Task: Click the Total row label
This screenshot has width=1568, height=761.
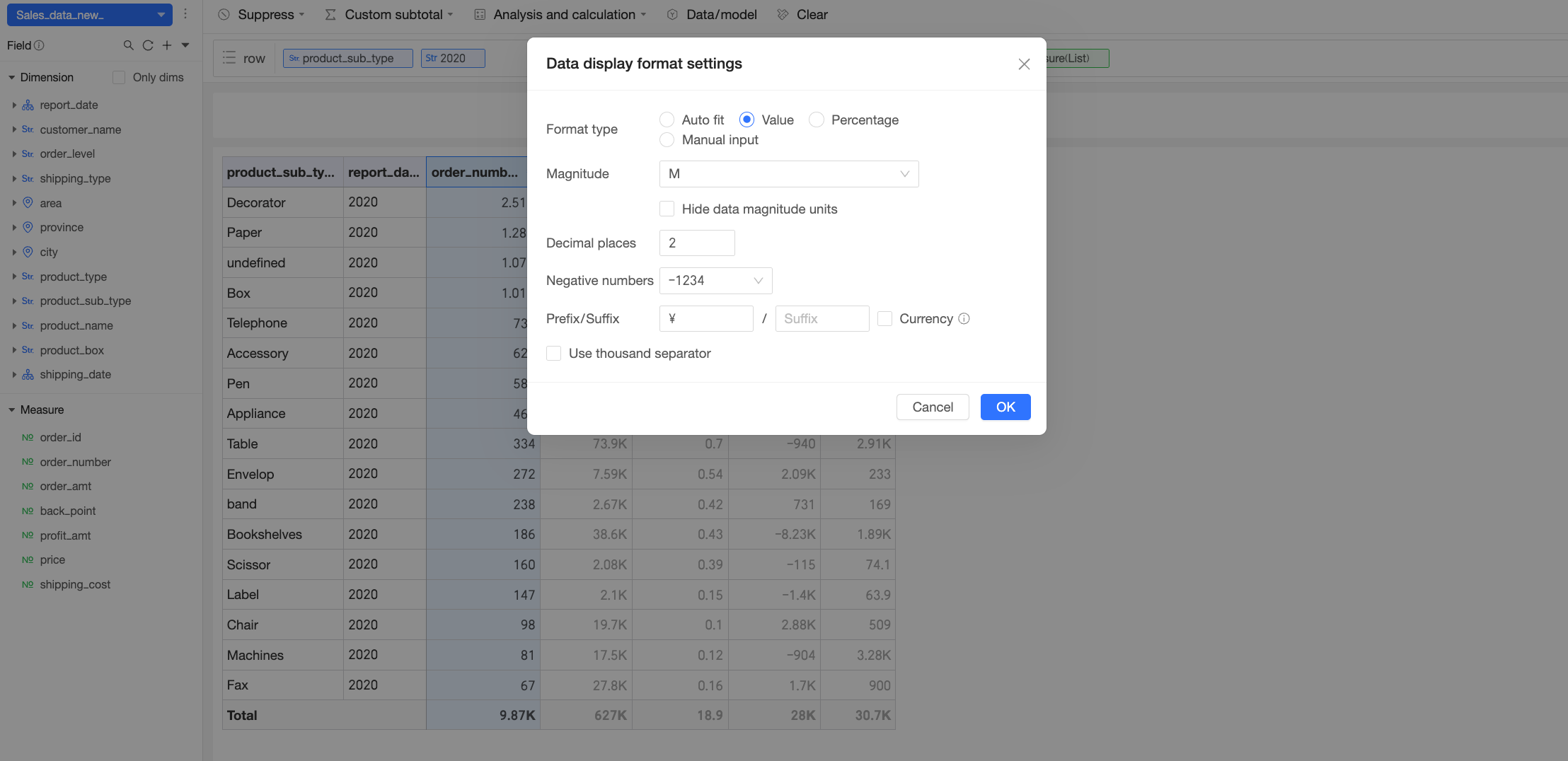Action: 242,715
